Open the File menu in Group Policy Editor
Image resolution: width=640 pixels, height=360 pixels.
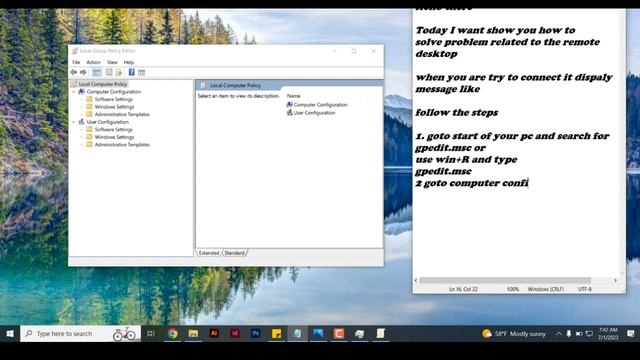click(76, 62)
